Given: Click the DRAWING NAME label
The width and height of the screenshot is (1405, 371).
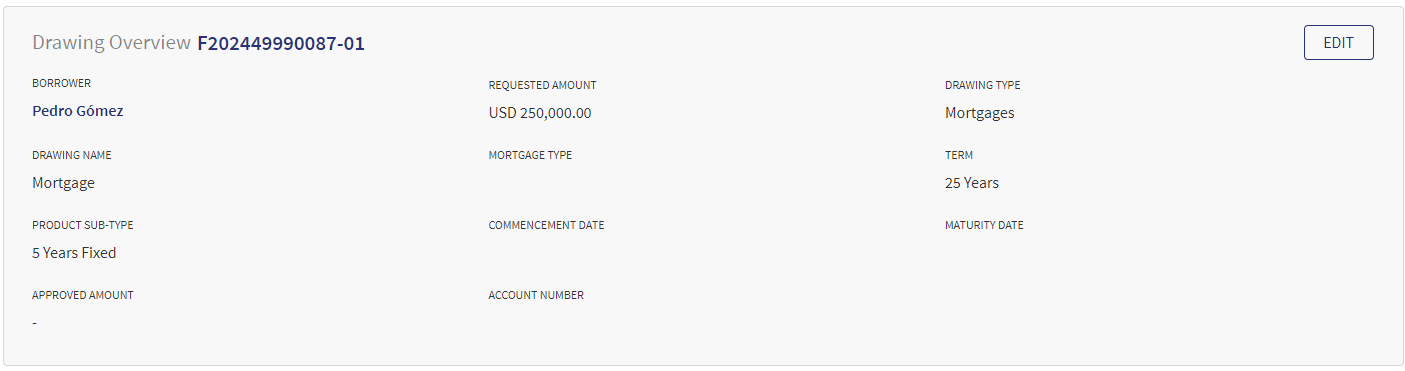Looking at the screenshot, I should coord(72,156).
